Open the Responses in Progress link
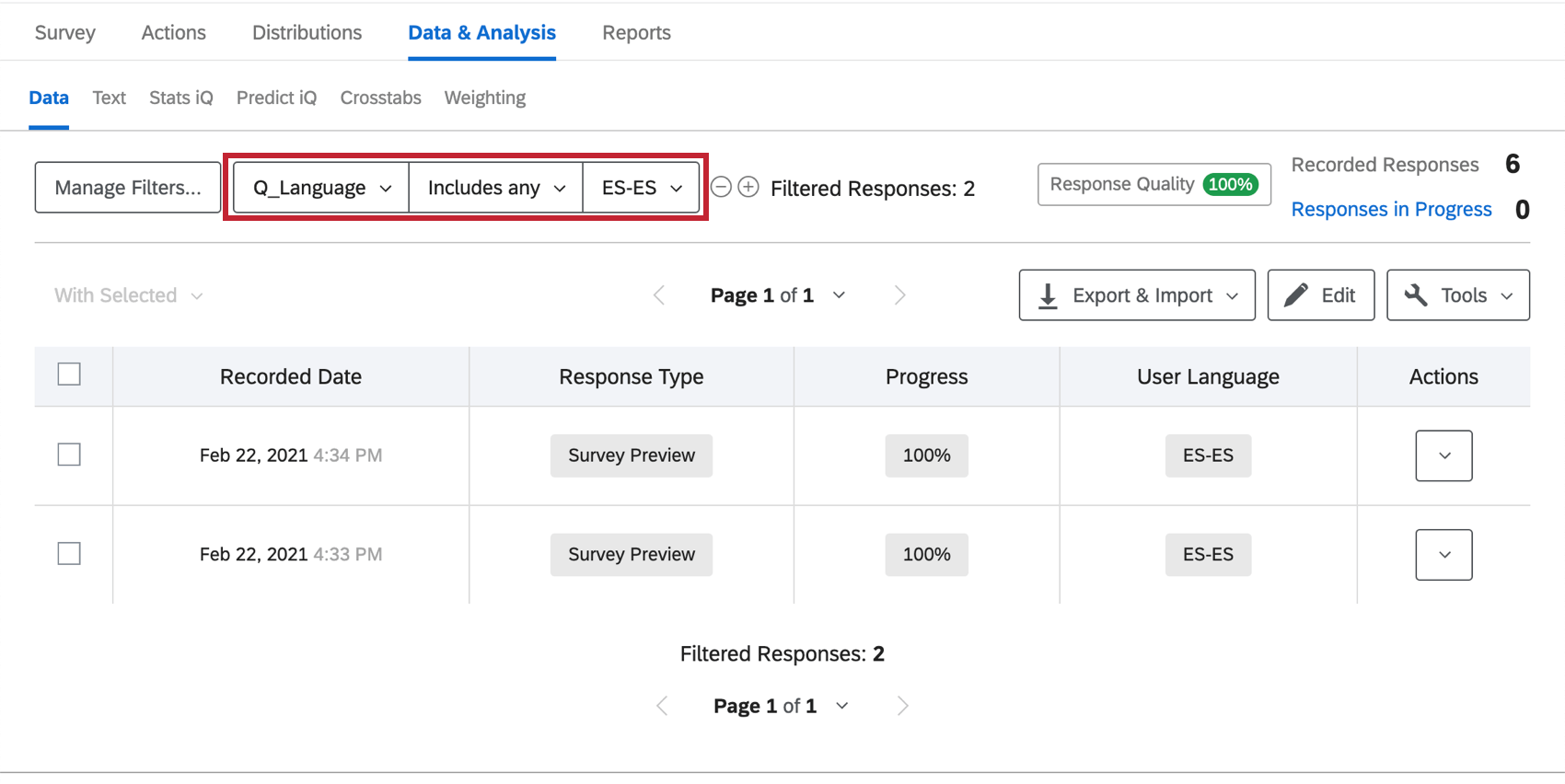 pyautogui.click(x=1391, y=210)
